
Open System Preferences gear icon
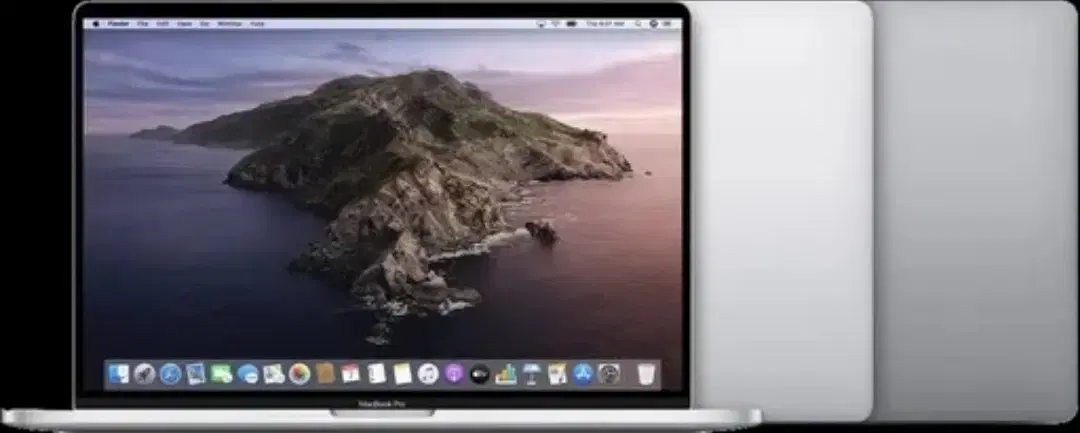click(x=609, y=374)
